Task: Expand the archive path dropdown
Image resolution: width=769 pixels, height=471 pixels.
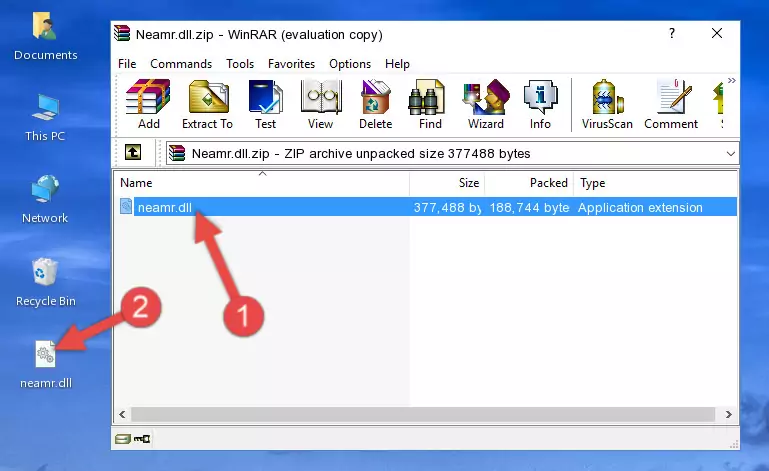Action: (730, 154)
